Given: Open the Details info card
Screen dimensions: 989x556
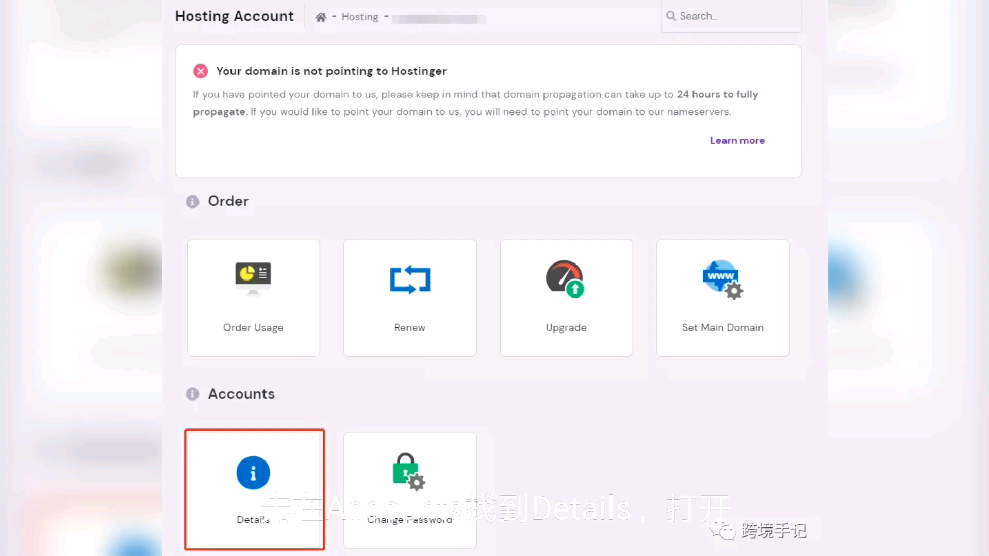Looking at the screenshot, I should [255, 489].
